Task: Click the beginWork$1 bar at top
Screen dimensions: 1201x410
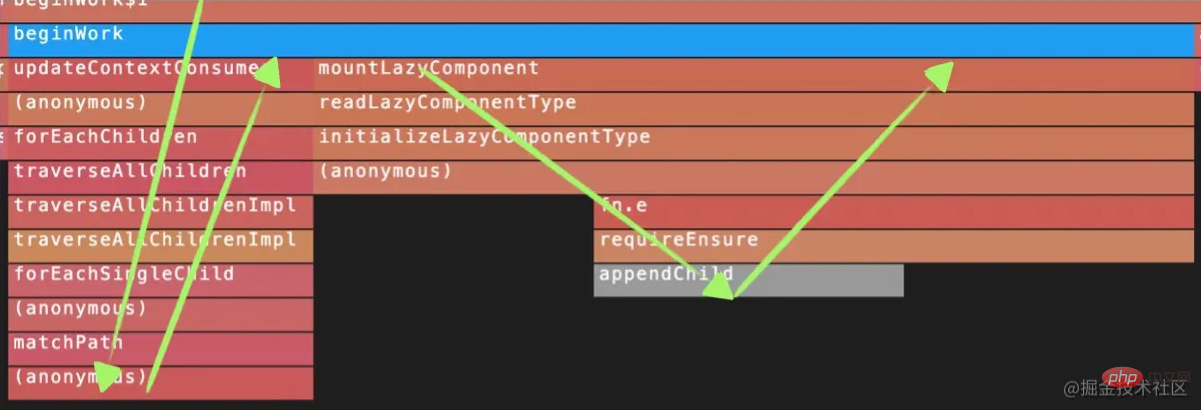Action: click(600, 8)
